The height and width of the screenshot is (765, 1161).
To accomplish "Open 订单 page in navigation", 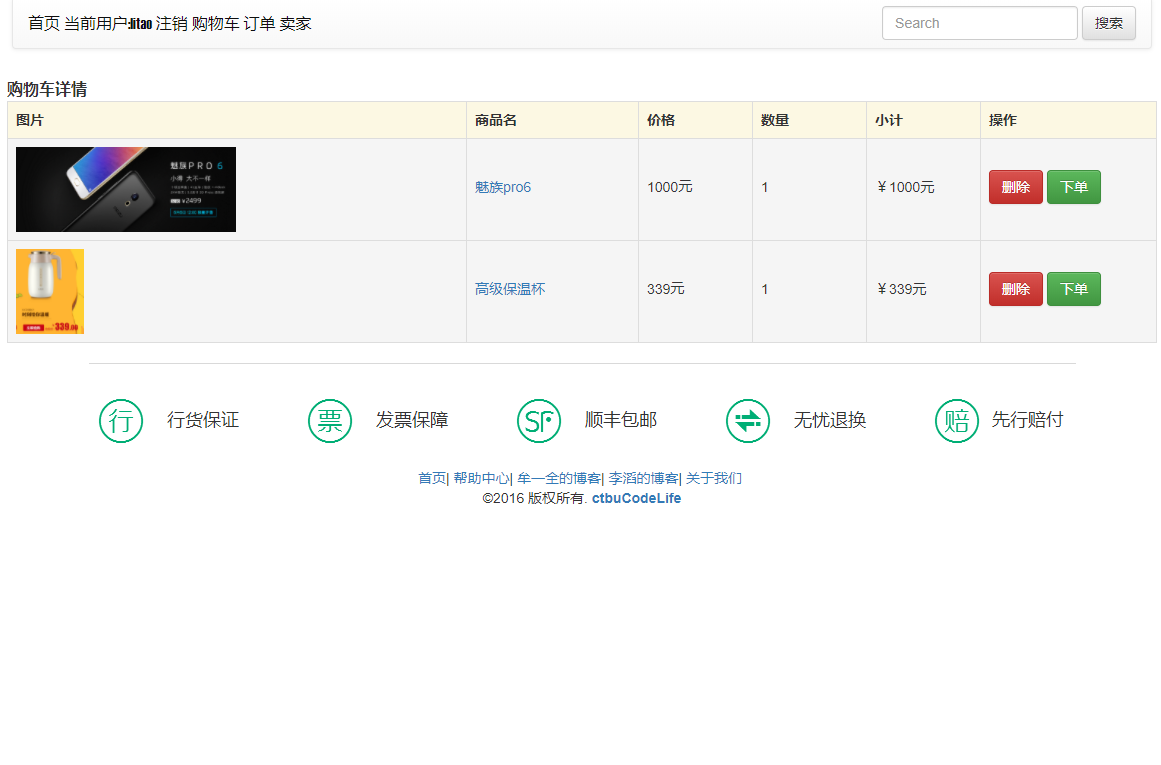I will [259, 23].
